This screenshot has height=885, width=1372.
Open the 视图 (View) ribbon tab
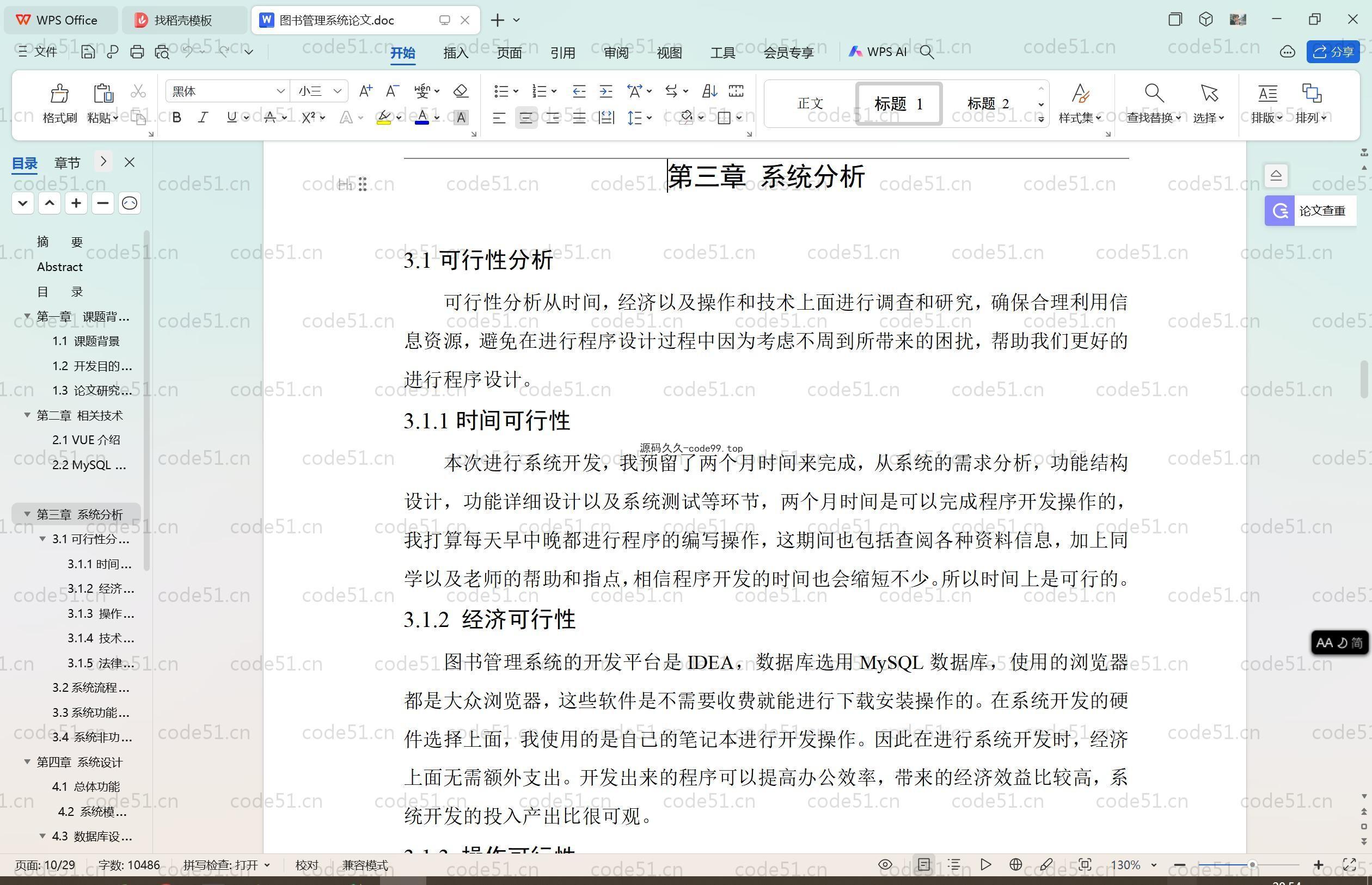point(670,52)
